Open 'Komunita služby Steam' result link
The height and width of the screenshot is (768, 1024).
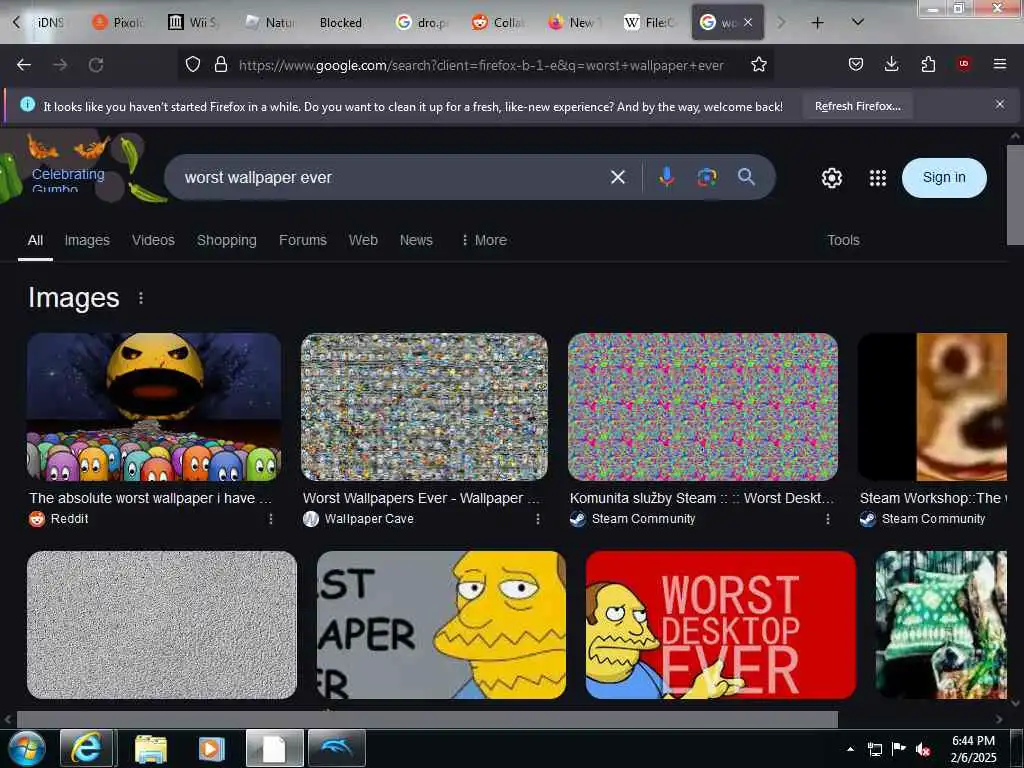tap(702, 498)
